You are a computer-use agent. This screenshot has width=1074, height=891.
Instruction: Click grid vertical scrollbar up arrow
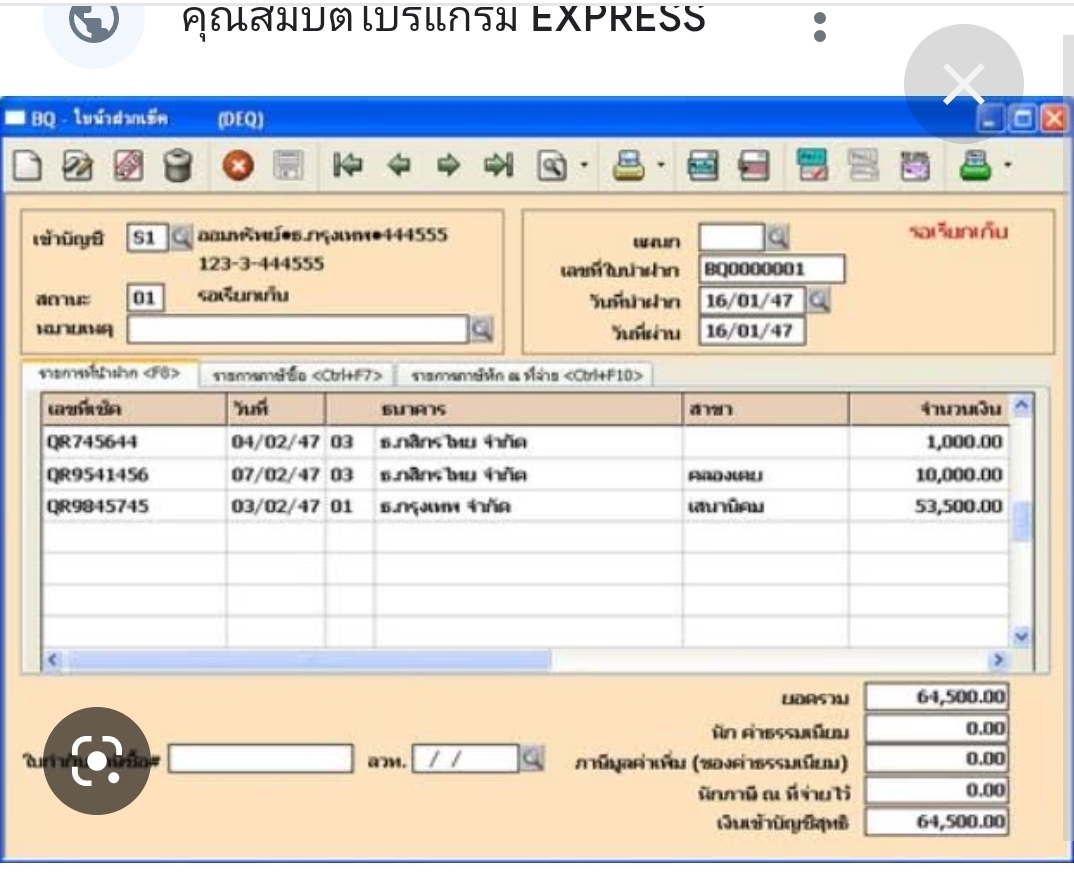(1021, 406)
